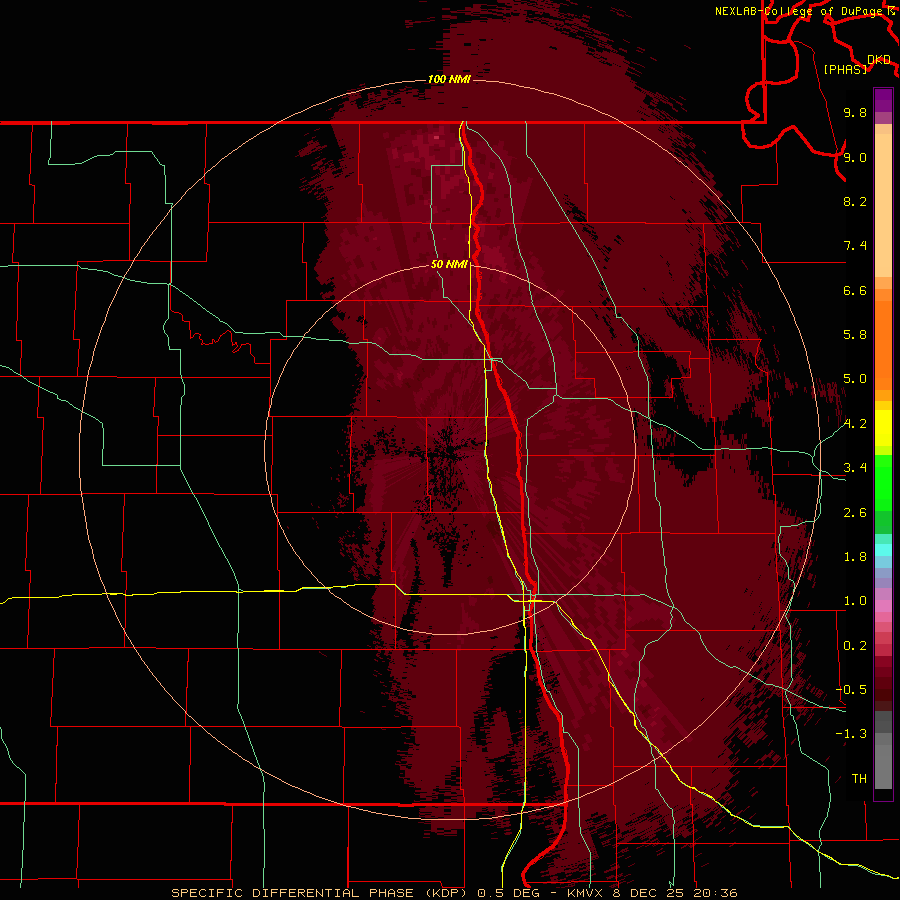Viewport: 900px width, 900px height.
Task: Click the 4.2 value on the color scale
Action: [x=855, y=424]
